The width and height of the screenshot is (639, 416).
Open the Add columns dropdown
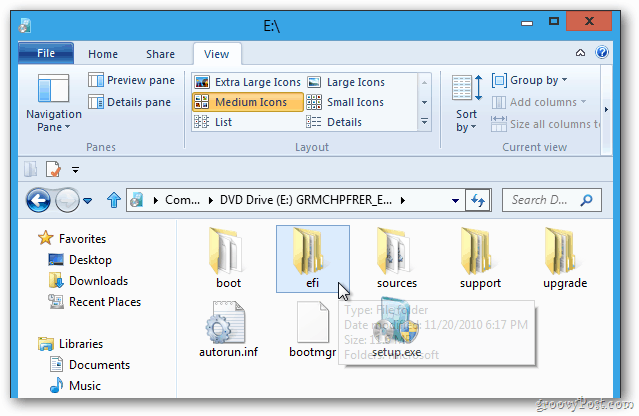point(538,102)
